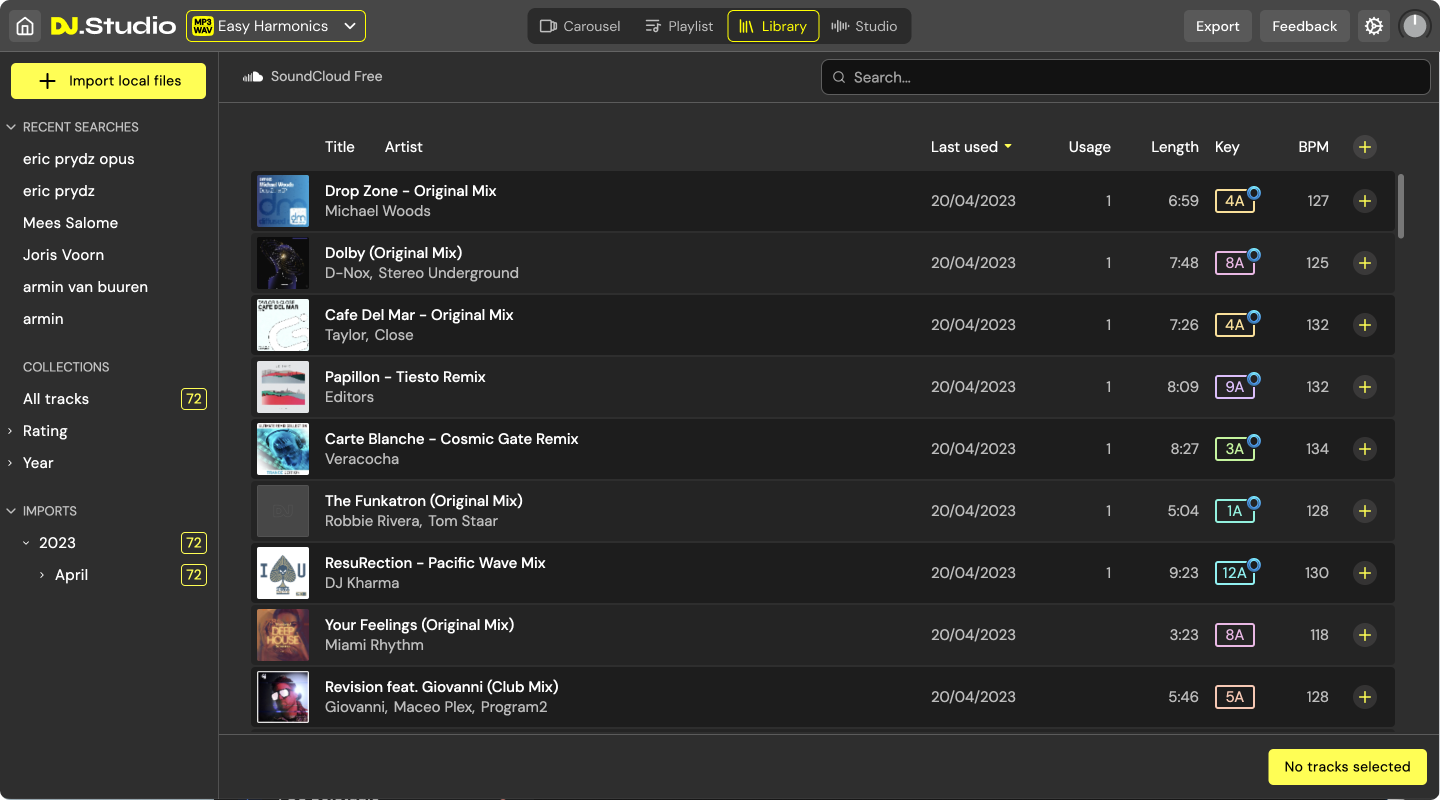This screenshot has height=800, width=1440.
Task: Expand the April imports folder
Action: click(x=42, y=575)
